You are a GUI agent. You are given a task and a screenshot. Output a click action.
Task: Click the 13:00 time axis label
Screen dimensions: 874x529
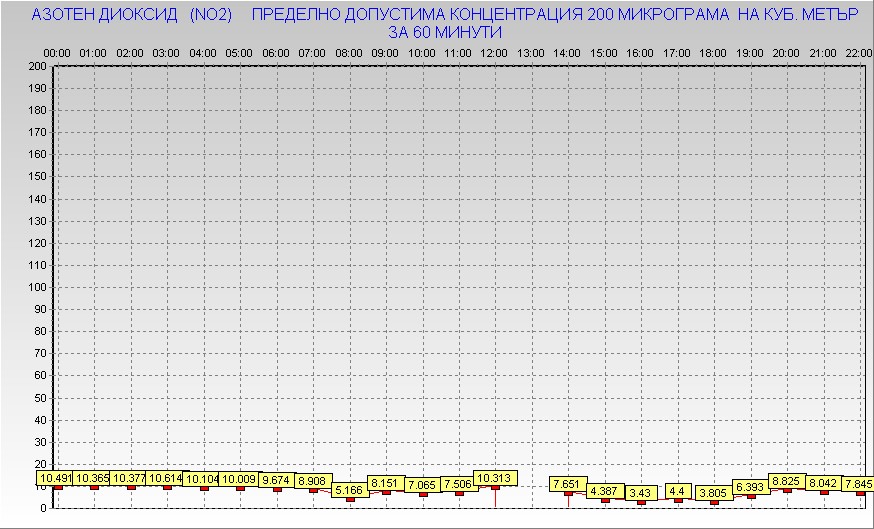(x=531, y=52)
